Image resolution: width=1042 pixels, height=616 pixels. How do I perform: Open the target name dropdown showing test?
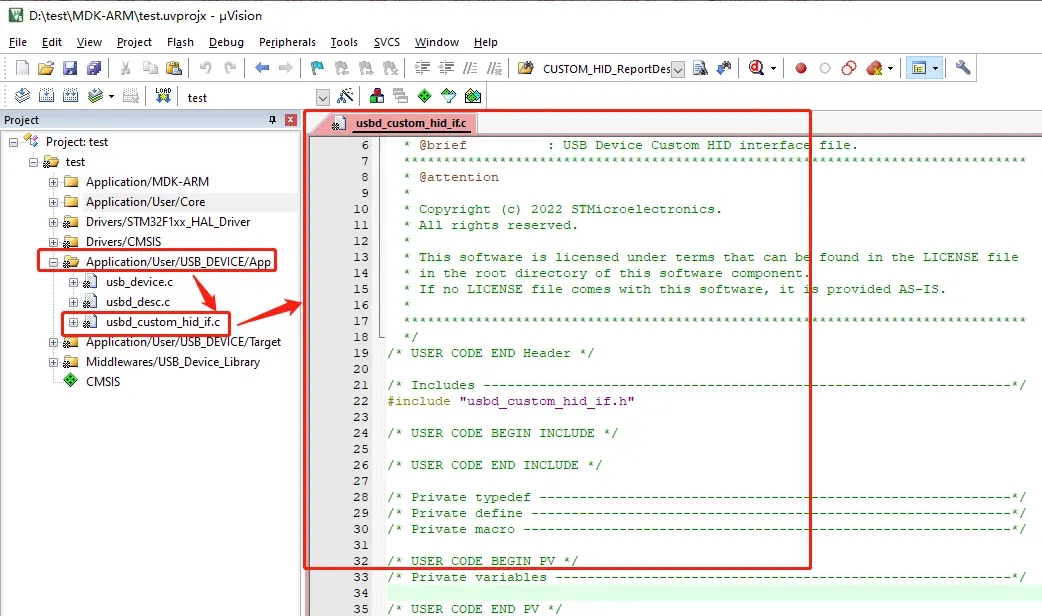pyautogui.click(x=323, y=97)
